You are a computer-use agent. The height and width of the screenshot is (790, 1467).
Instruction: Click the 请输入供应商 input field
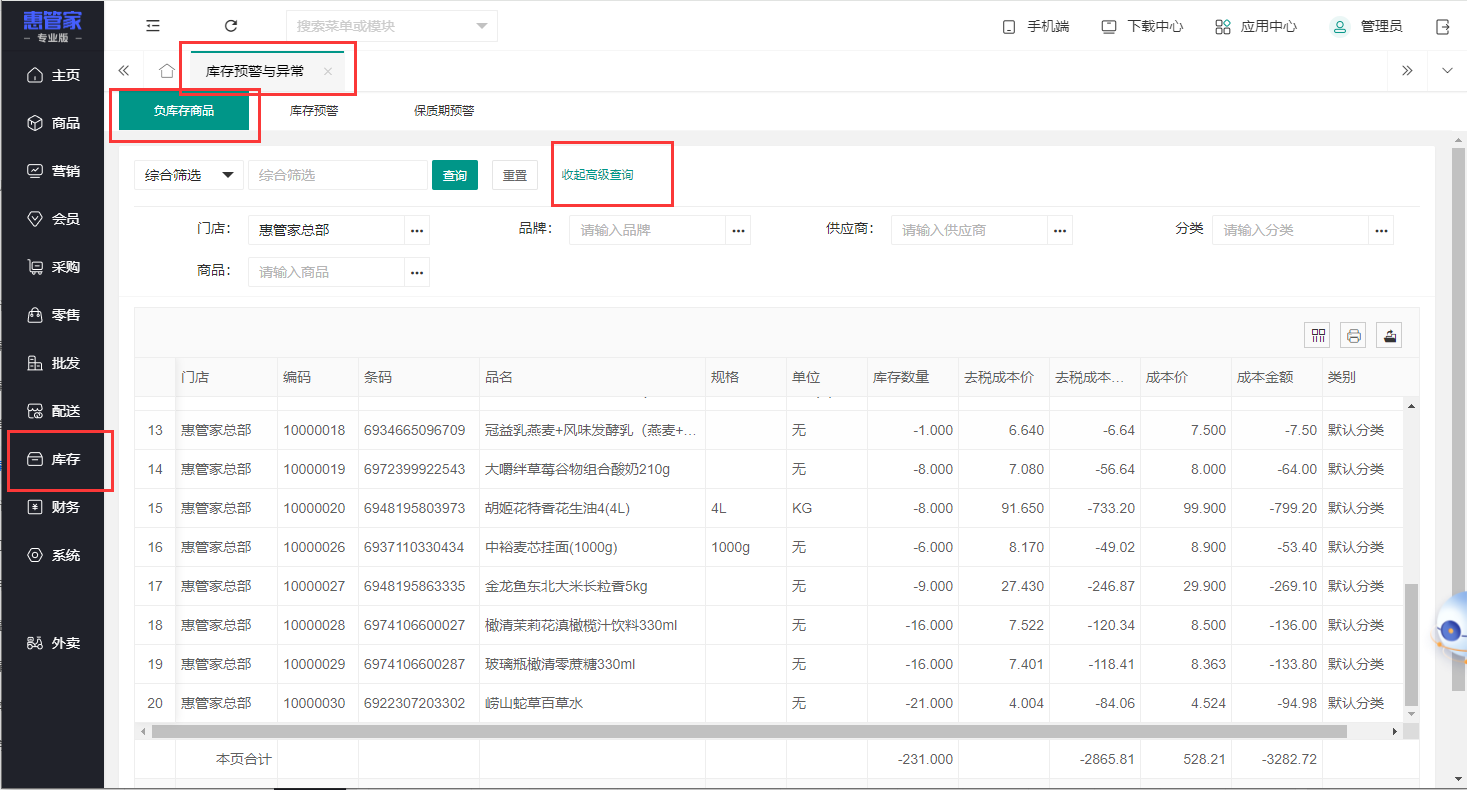(970, 230)
